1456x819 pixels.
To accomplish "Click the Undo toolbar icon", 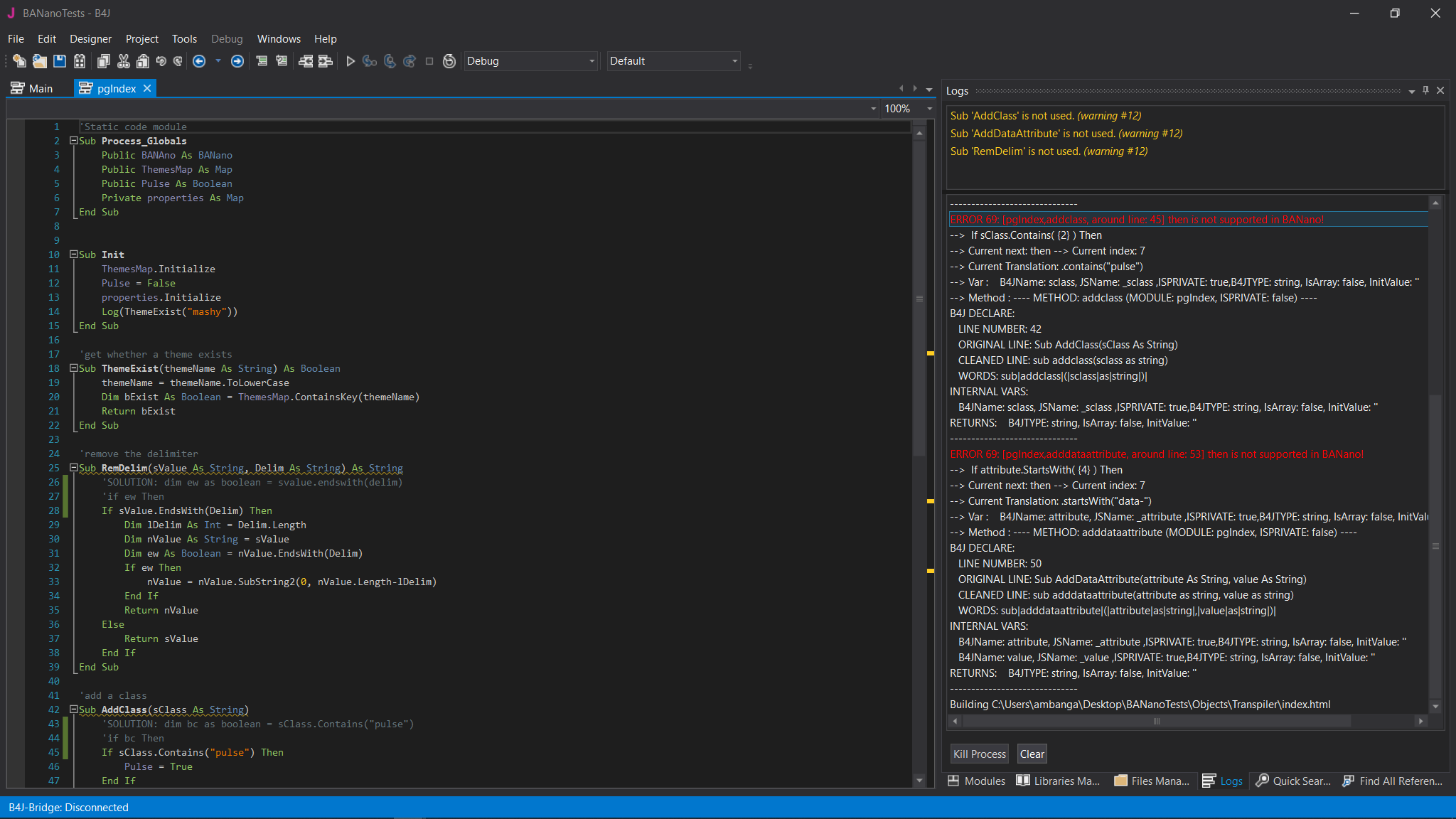I will pos(161,61).
